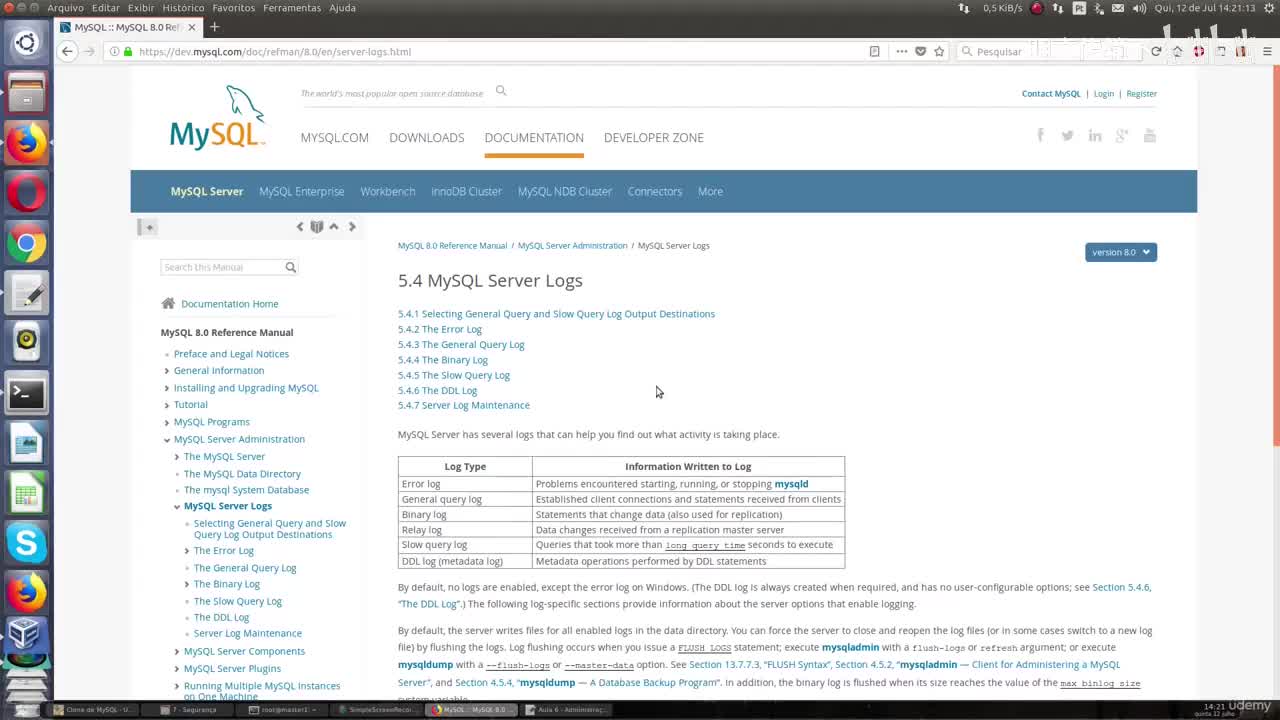Go up one manual level arrow

coord(334,227)
